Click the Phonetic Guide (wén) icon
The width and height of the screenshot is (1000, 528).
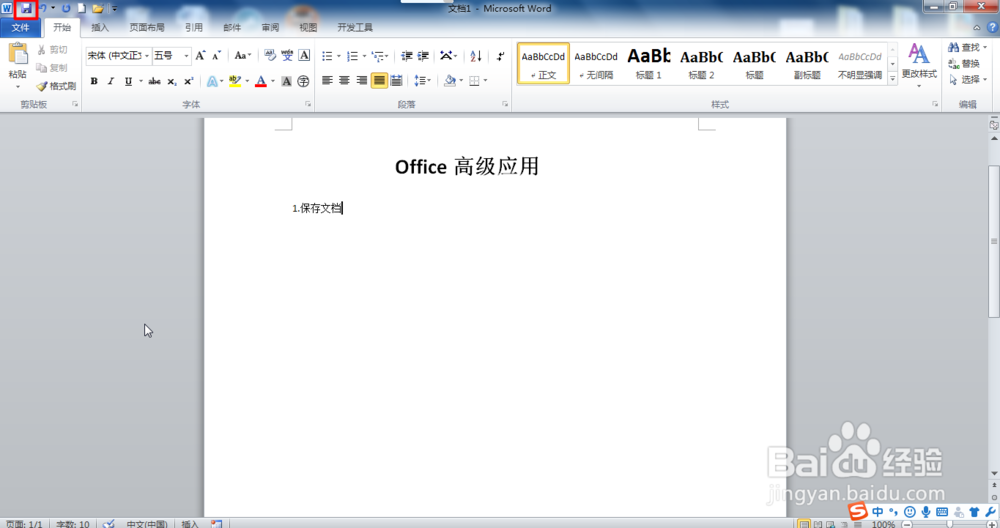(x=287, y=56)
